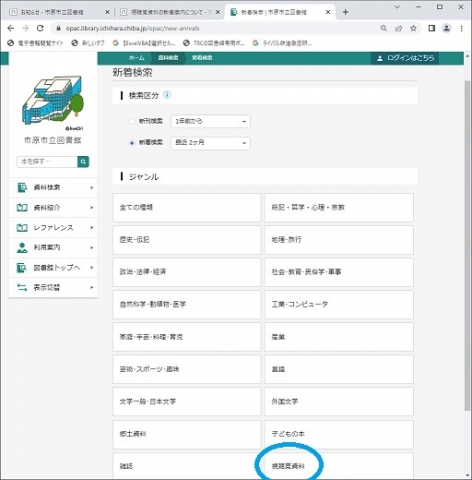Viewport: 472px width, 480px height.
Task: Open the Chrome profile avatar
Action: tap(447, 28)
